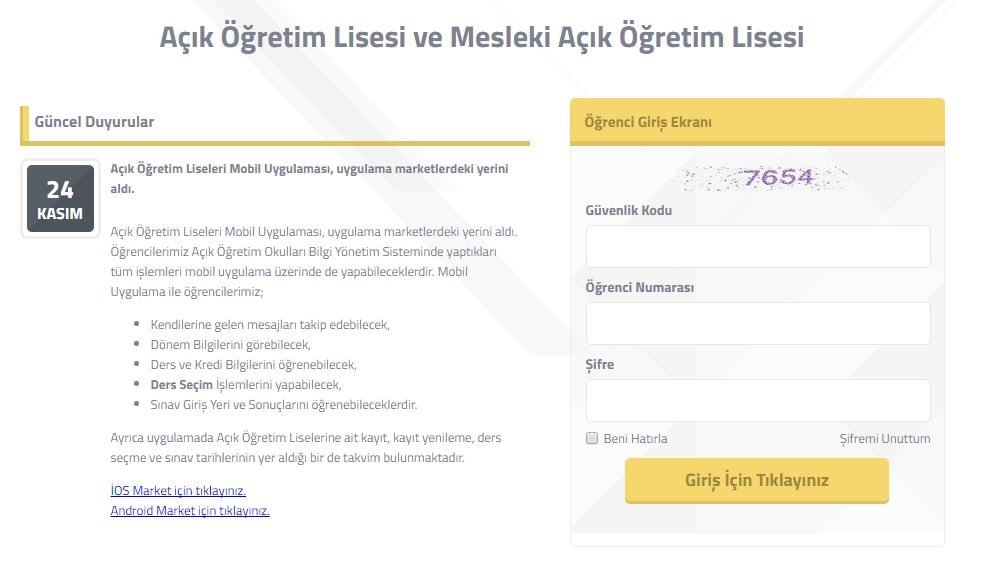Click the Beni Hatırla label text

coord(635,438)
